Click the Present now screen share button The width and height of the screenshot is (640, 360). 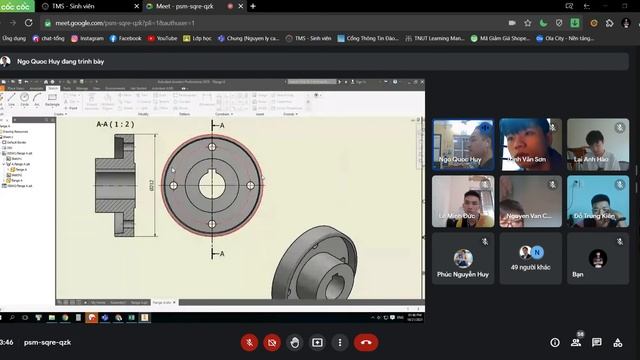click(317, 342)
